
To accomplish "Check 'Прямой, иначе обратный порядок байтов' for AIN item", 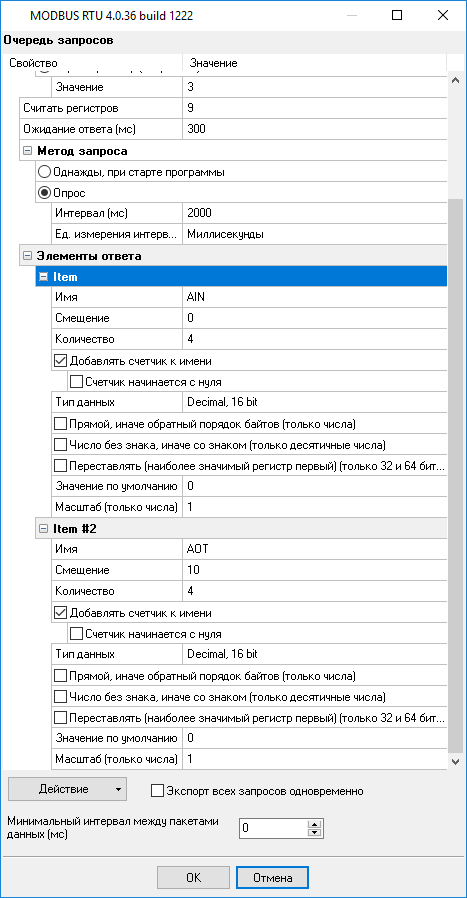I will [60, 424].
